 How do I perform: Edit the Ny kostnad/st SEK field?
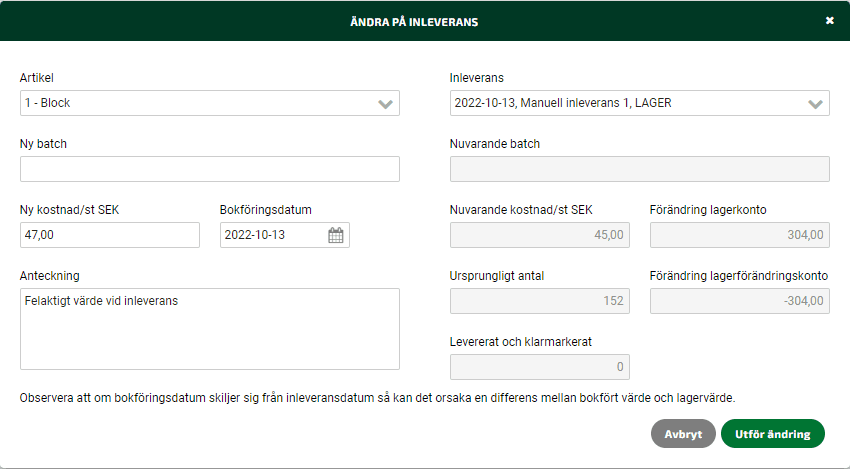point(110,235)
